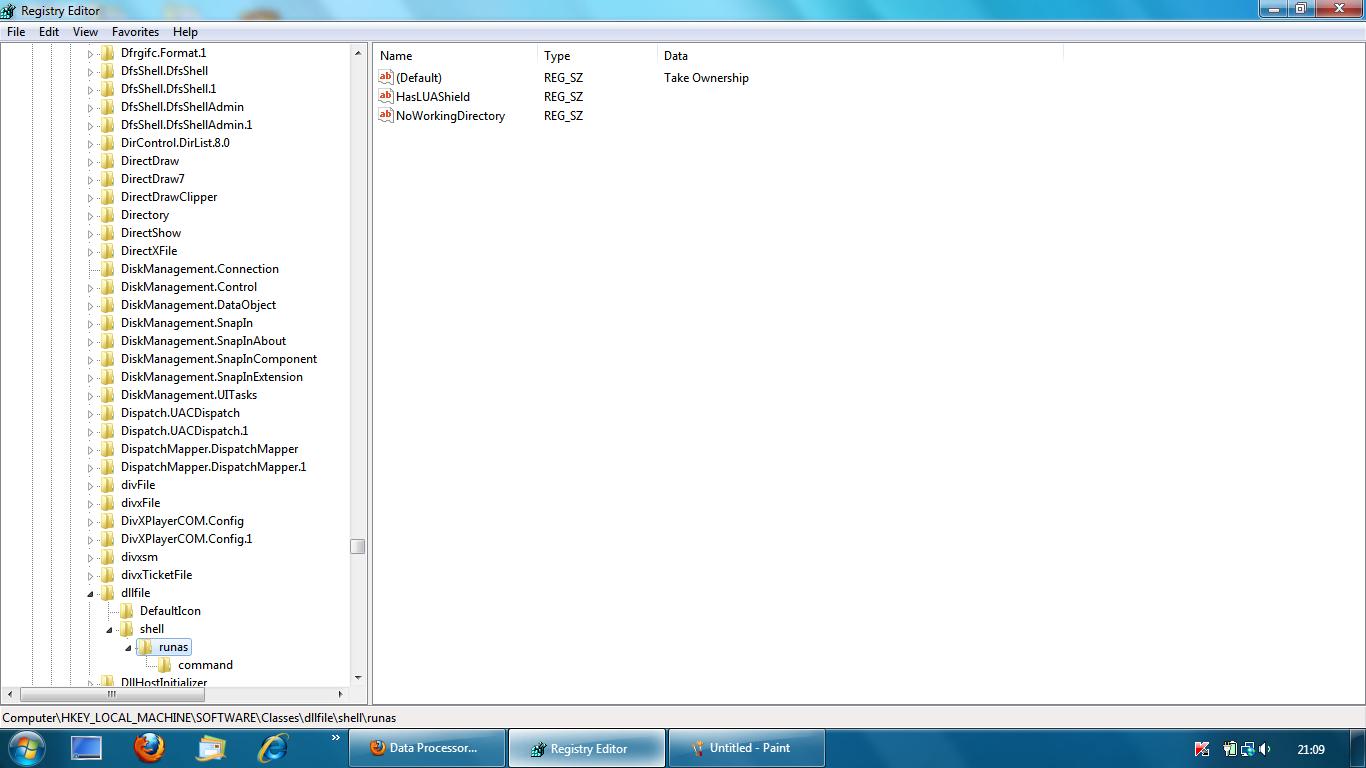Click the dllfile key folder icon
1366x768 pixels.
coord(107,593)
